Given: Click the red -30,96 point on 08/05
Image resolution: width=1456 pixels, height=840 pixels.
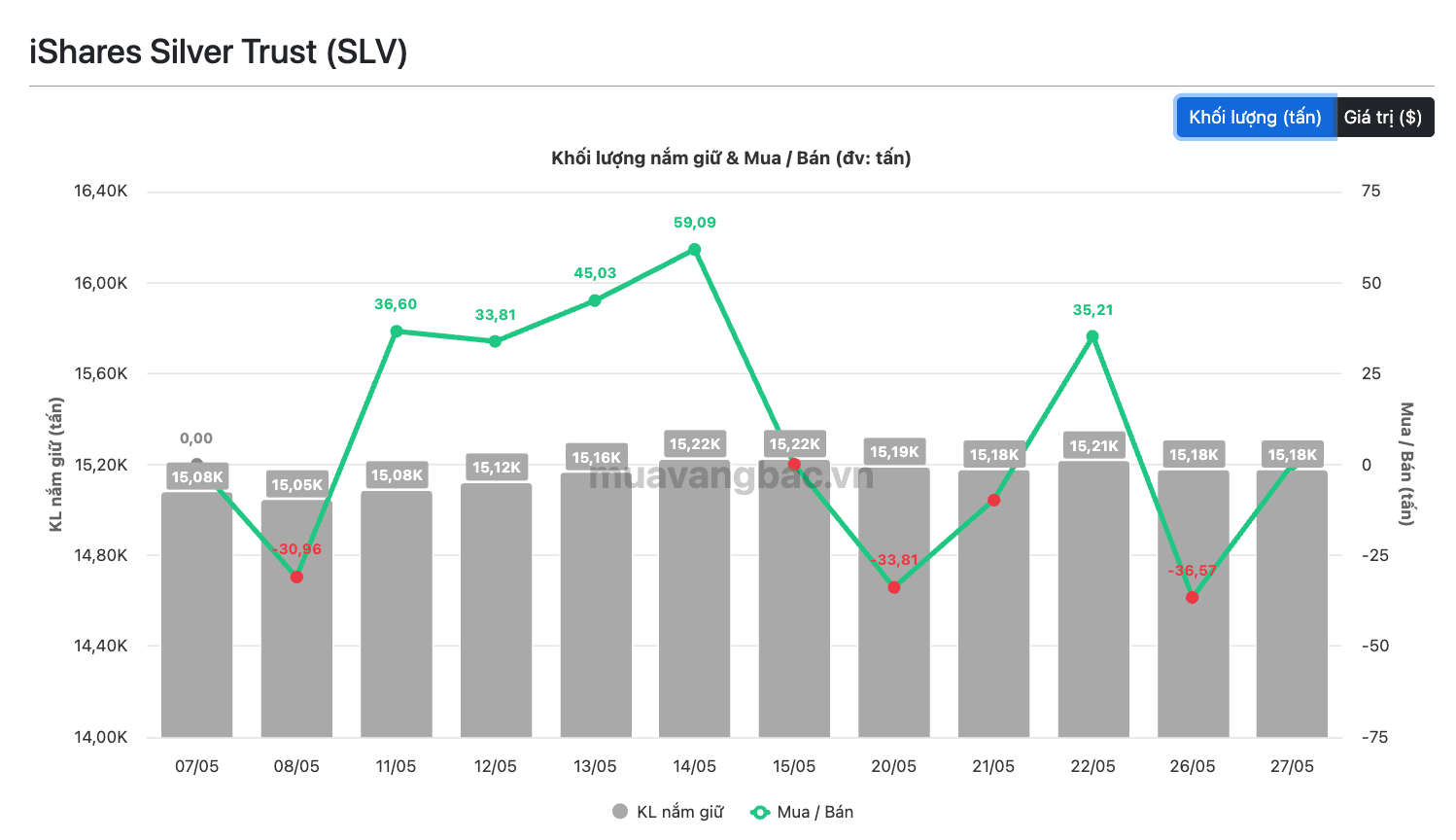Looking at the screenshot, I should pyautogui.click(x=296, y=577).
